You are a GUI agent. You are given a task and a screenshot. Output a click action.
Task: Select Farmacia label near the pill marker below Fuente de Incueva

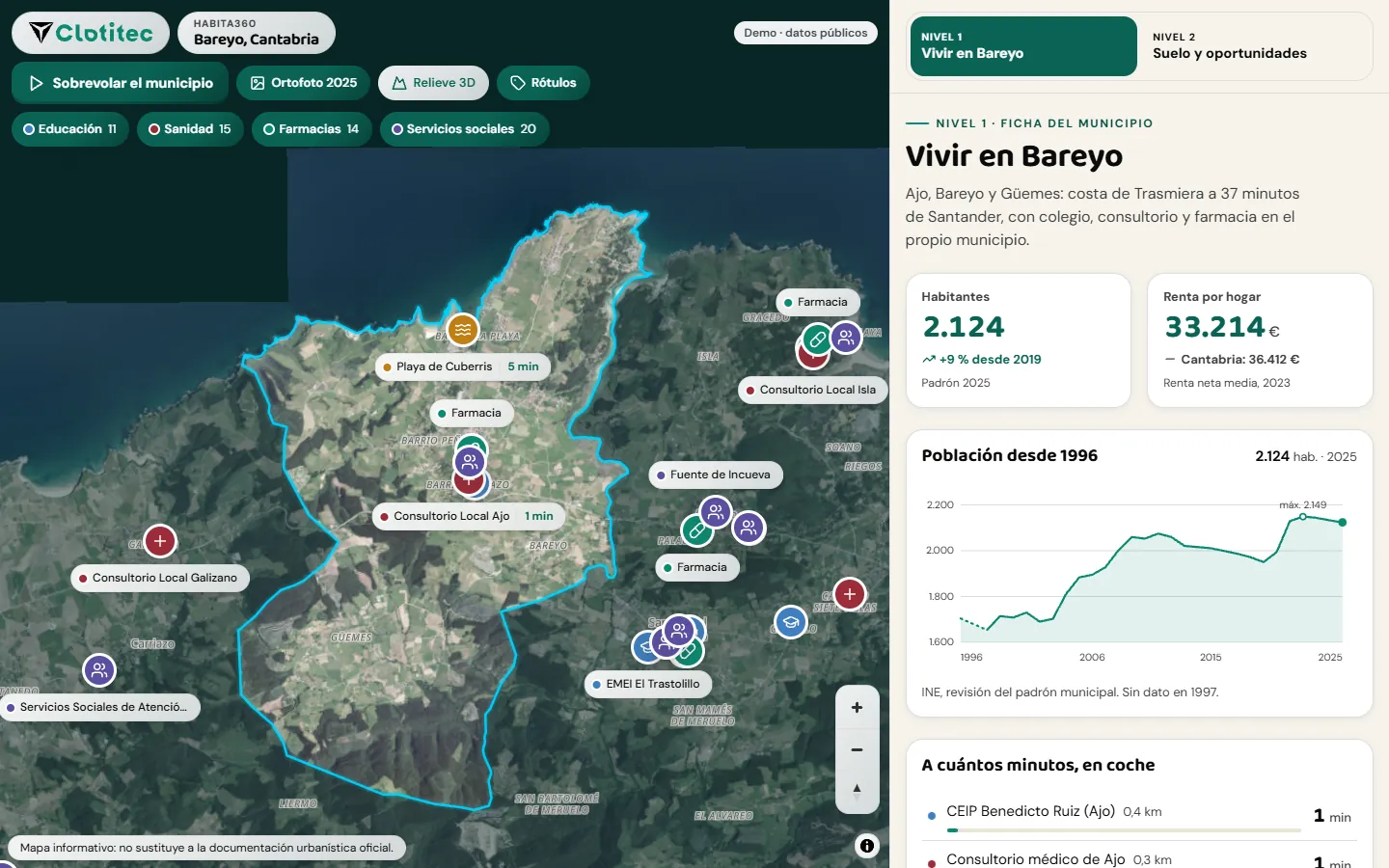697,567
